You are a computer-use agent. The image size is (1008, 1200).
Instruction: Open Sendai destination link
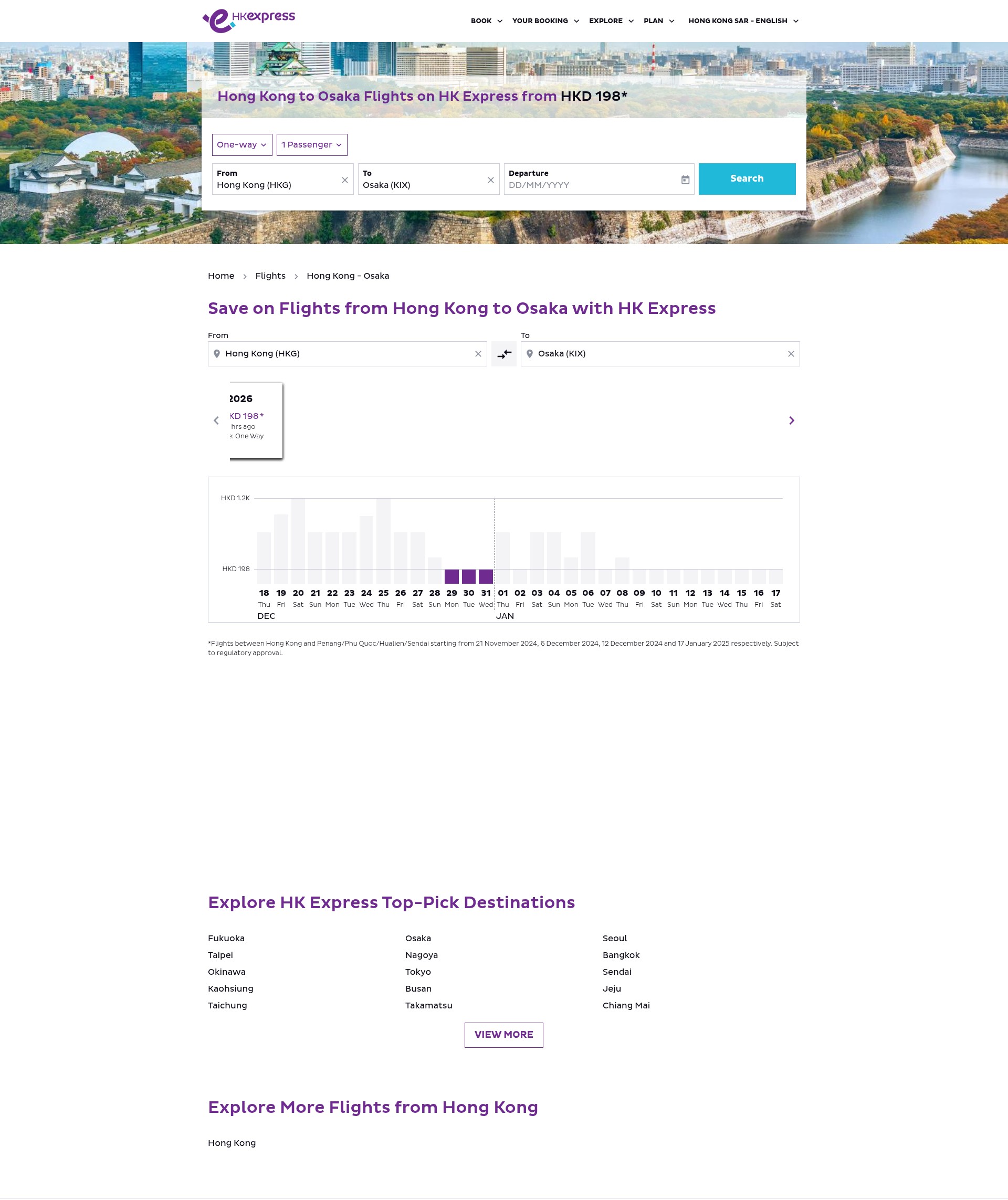click(x=617, y=972)
